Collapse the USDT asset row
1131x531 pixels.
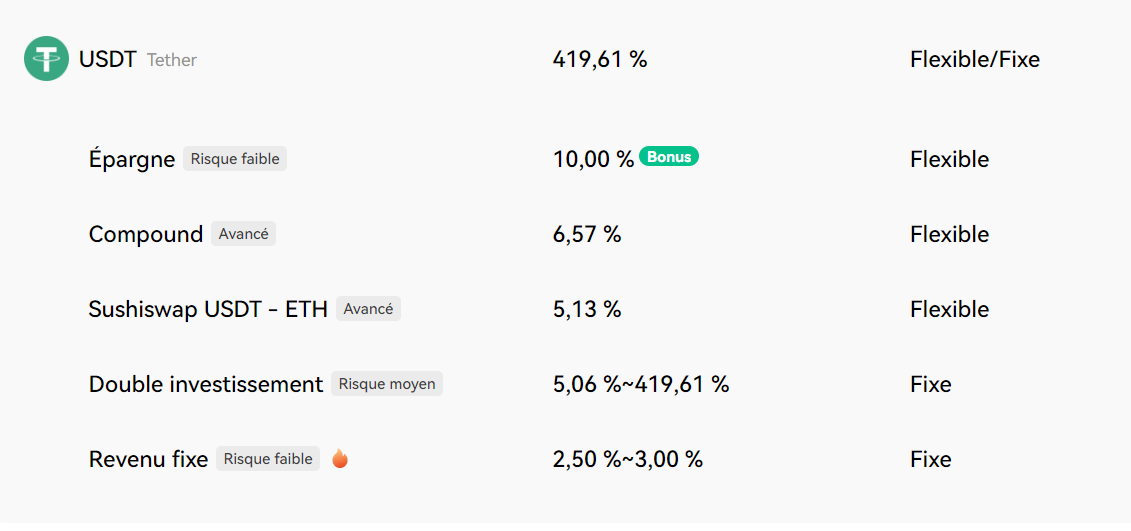(x=566, y=59)
